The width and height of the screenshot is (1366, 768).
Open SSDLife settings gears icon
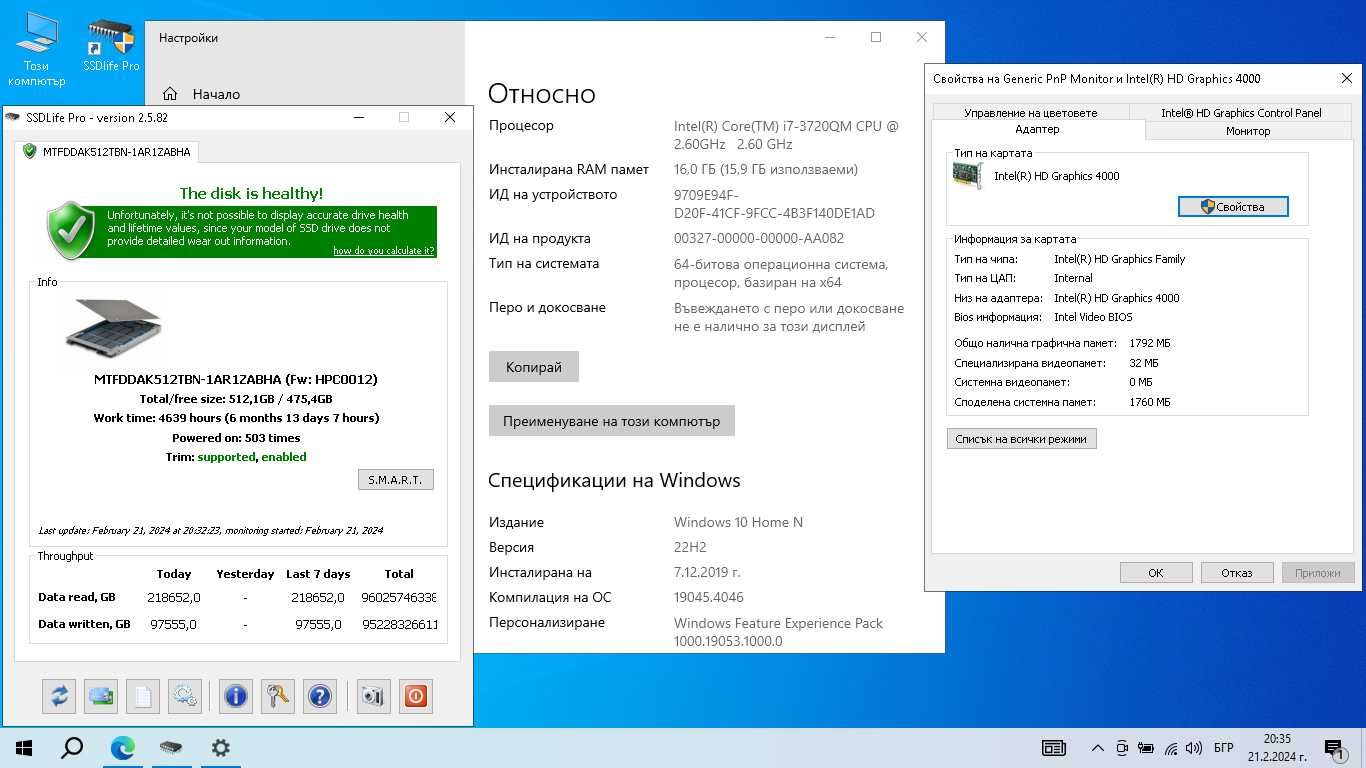(x=185, y=696)
